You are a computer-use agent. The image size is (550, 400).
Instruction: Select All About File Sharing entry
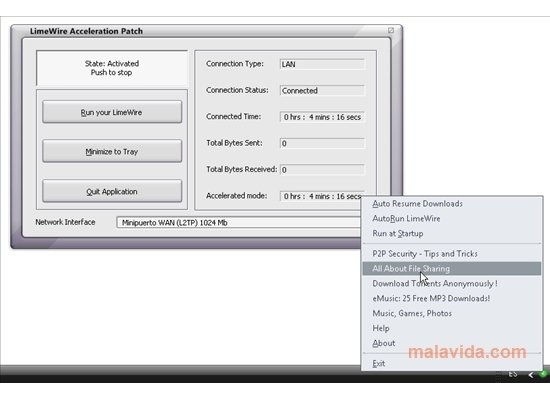pyautogui.click(x=452, y=268)
